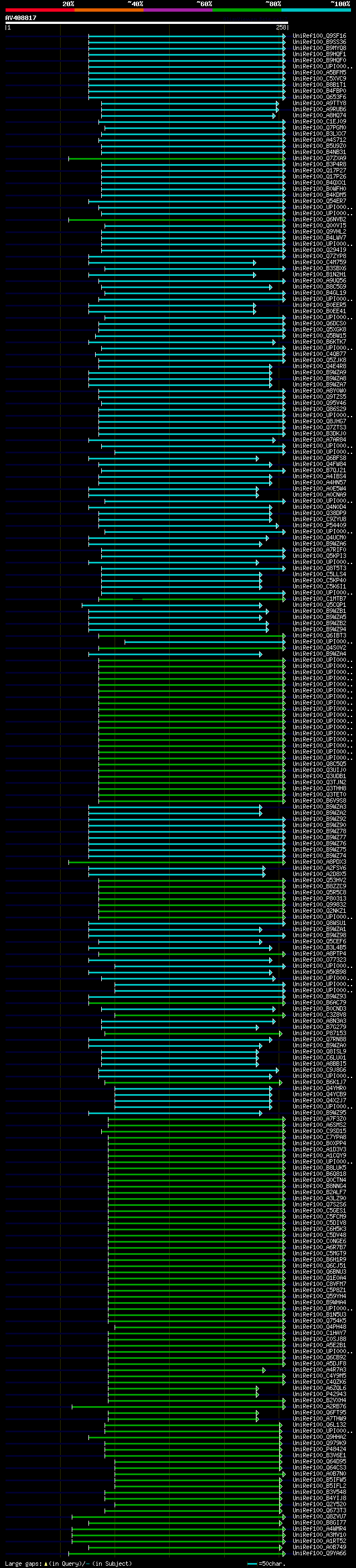The height and width of the screenshot is (1568, 356).
Task: Click label UniRef100_Q8C5Q5
Action: point(319,764)
